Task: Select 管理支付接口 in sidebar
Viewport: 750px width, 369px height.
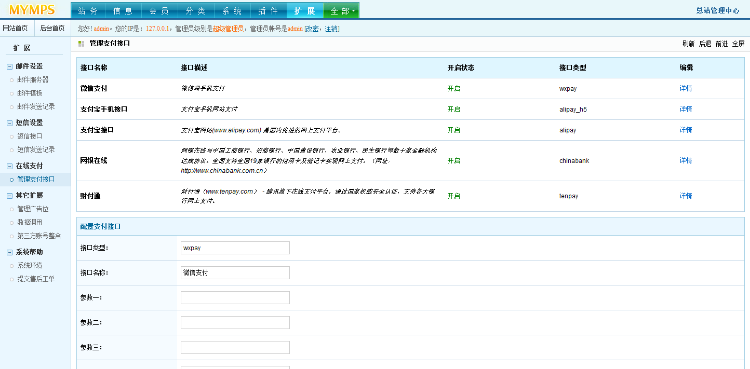Action: pyautogui.click(x=36, y=179)
